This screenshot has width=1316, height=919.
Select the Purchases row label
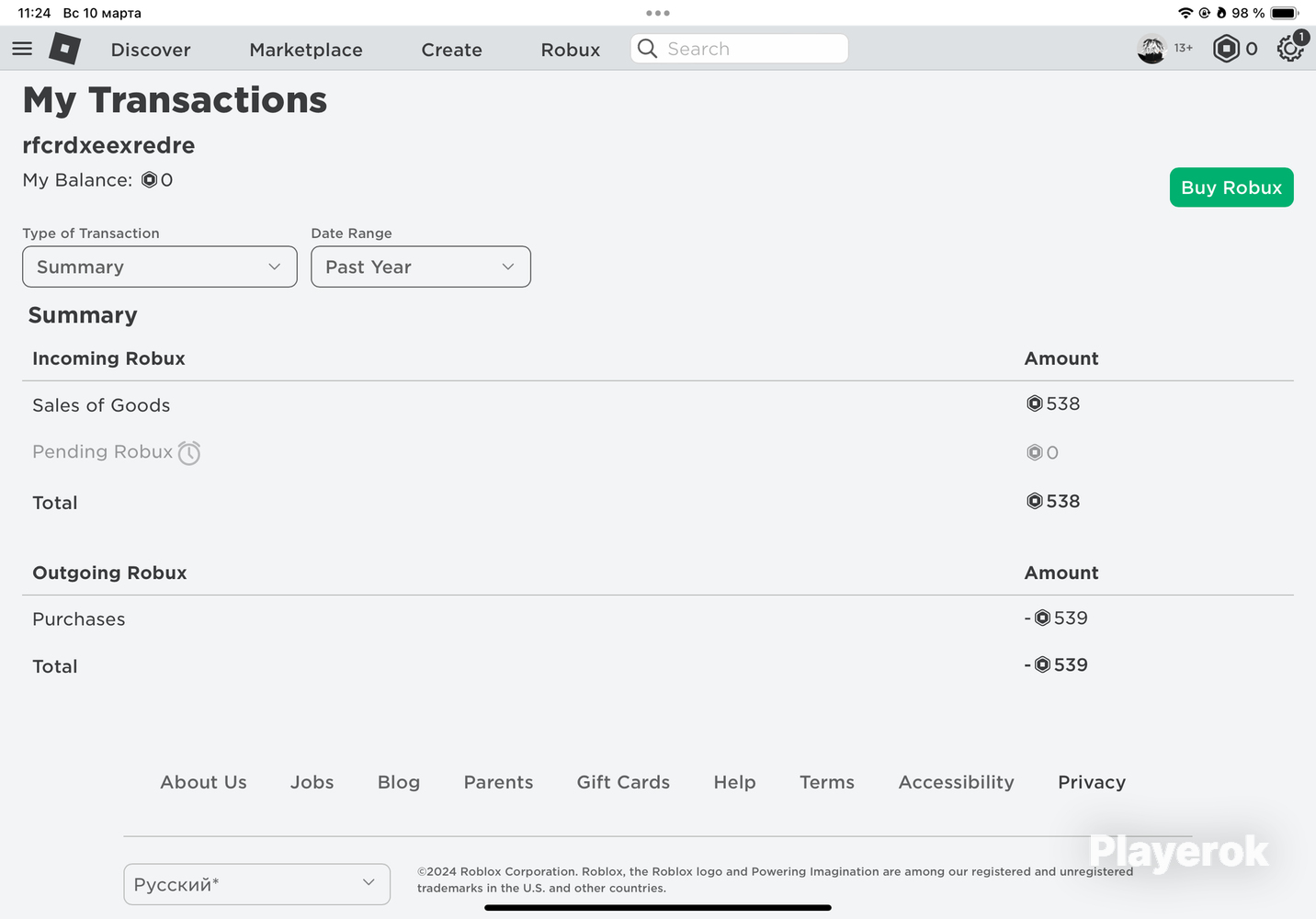79,619
